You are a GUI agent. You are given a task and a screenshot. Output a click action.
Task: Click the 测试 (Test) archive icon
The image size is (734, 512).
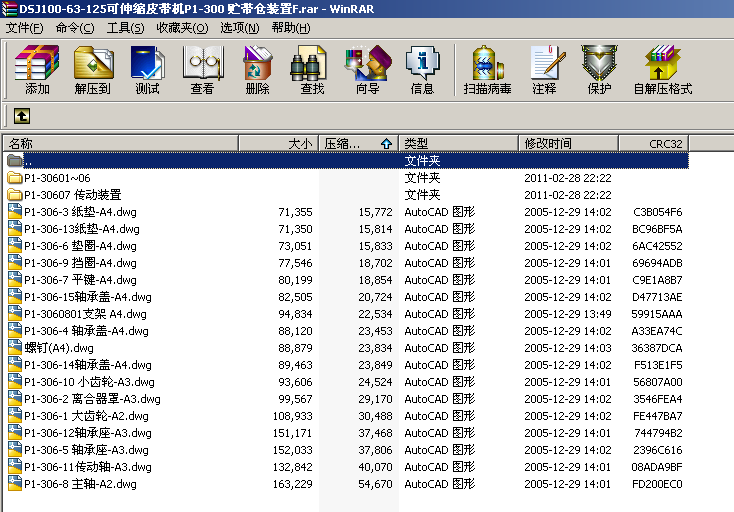(x=147, y=69)
